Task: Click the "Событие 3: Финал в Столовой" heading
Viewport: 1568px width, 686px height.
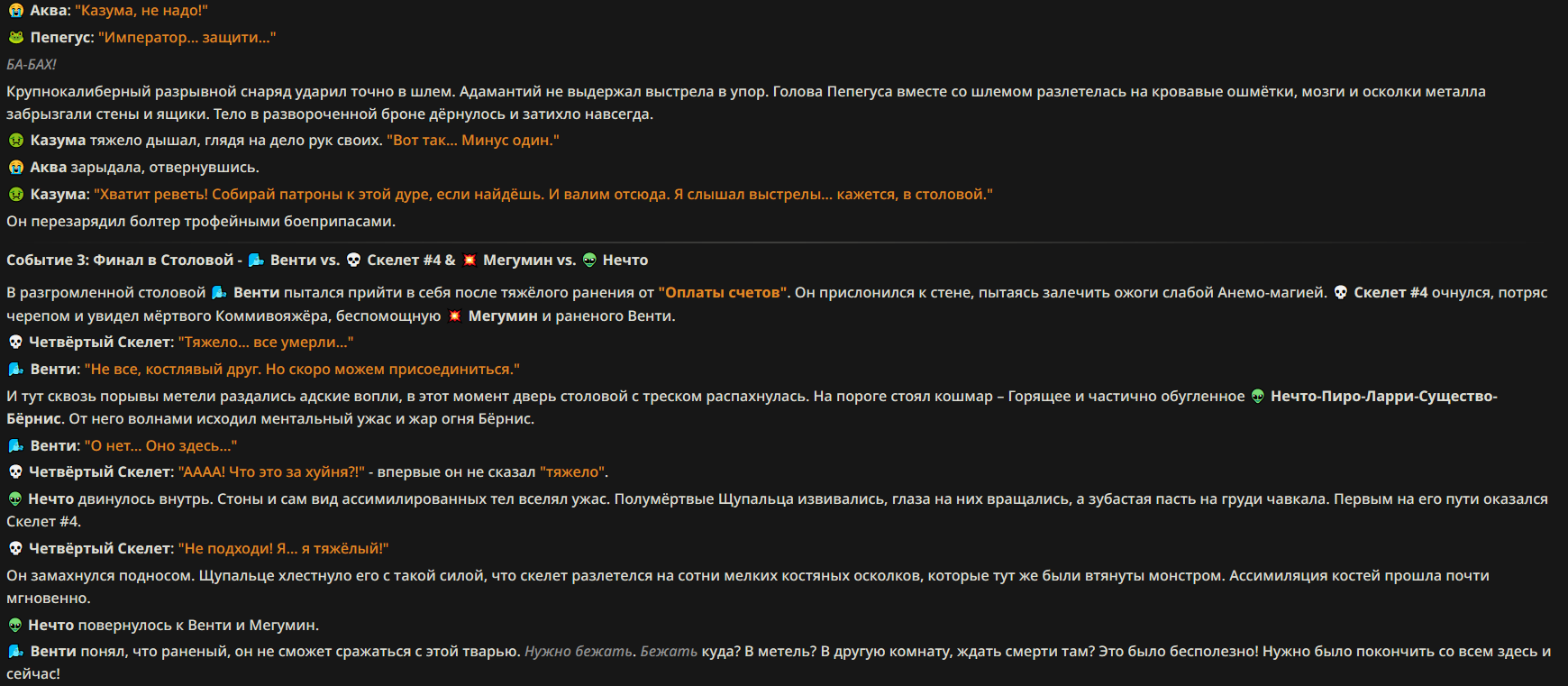Action: click(x=120, y=261)
